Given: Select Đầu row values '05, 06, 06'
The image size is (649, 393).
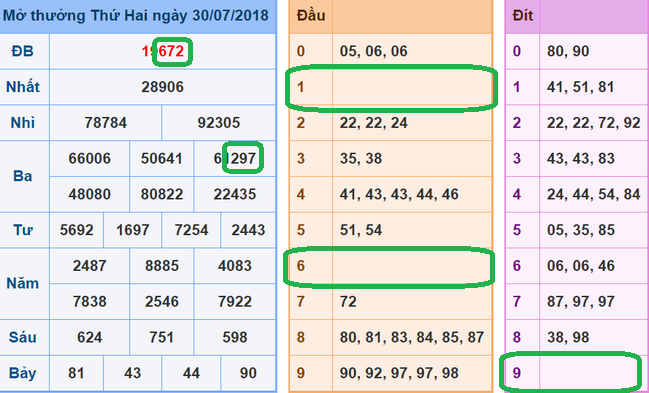Looking at the screenshot, I should pyautogui.click(x=374, y=51).
